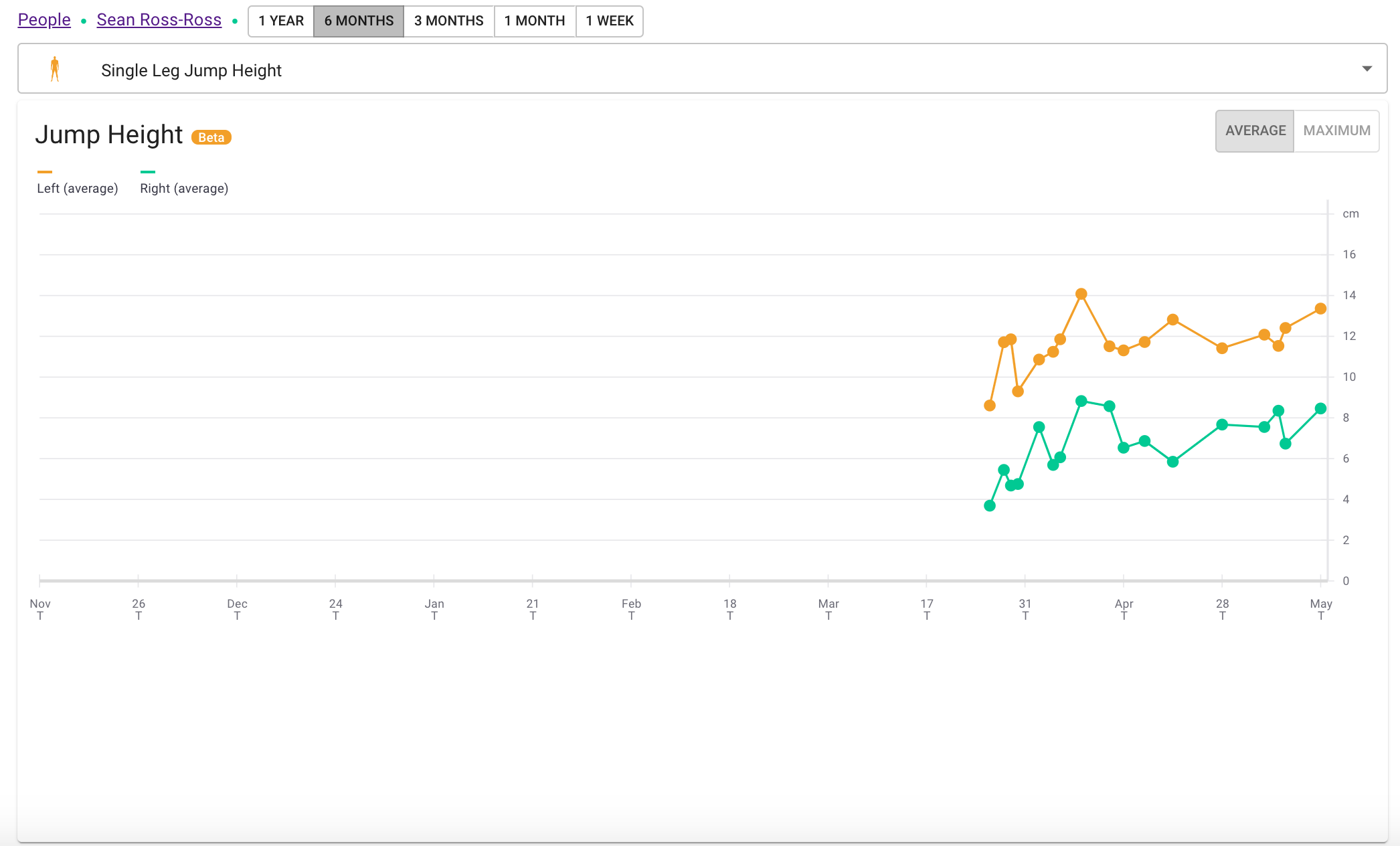Viewport: 1400px width, 846px height.
Task: Click the orange Beta badge
Action: pos(211,137)
